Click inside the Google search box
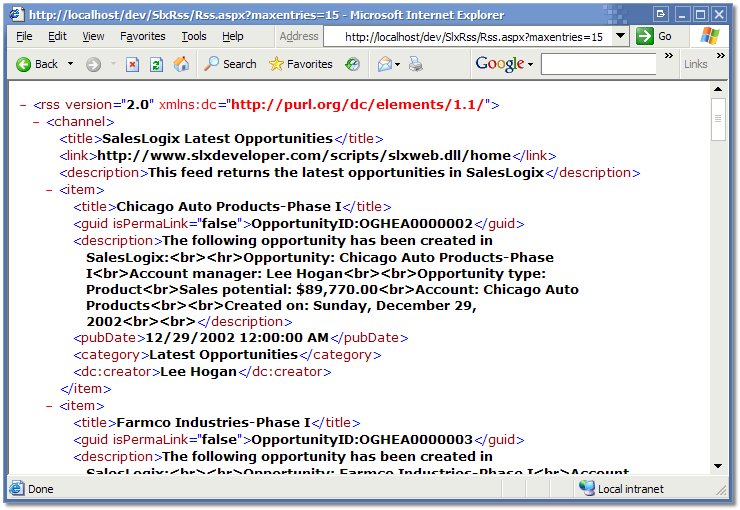This screenshot has width=740, height=510. click(598, 64)
